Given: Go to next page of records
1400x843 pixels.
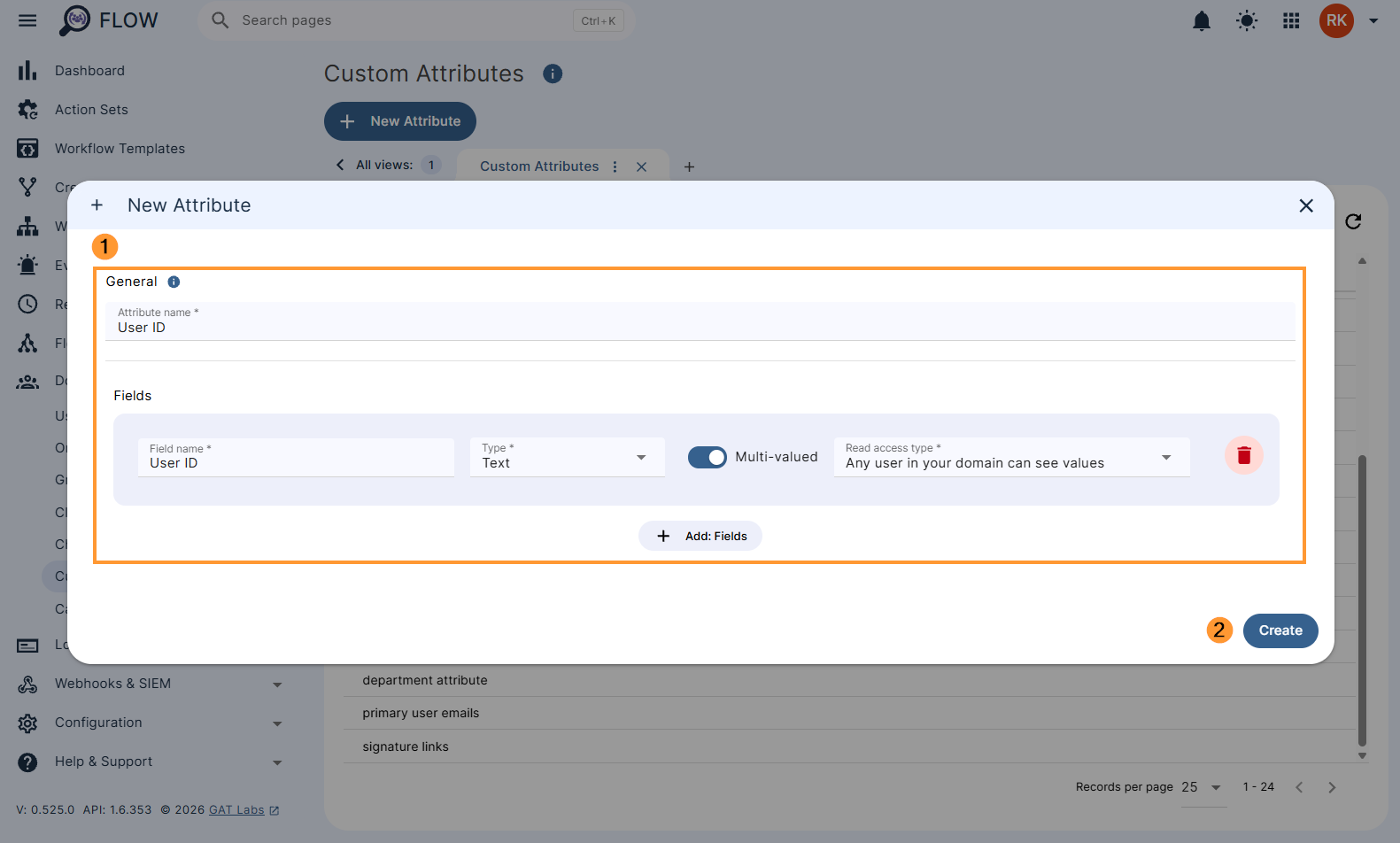Looking at the screenshot, I should (x=1332, y=787).
